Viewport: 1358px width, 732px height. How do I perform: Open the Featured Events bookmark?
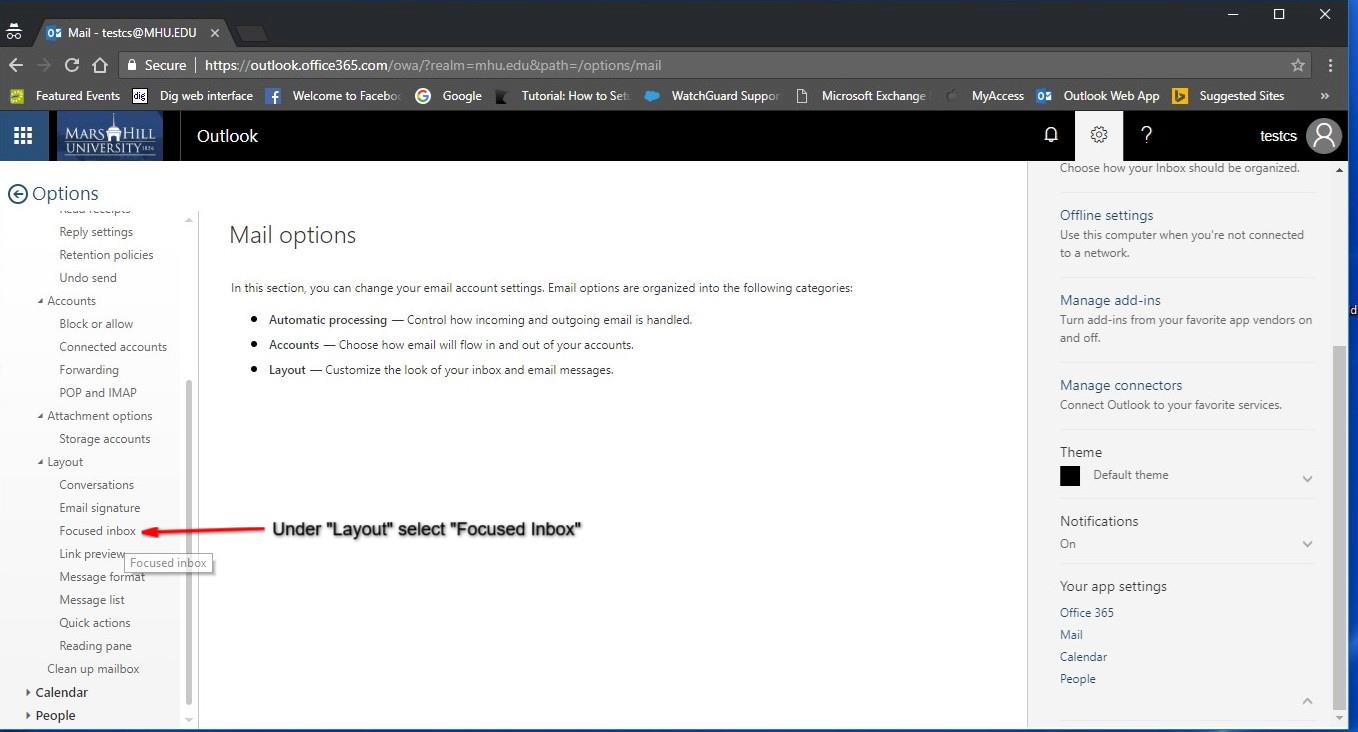[x=66, y=96]
